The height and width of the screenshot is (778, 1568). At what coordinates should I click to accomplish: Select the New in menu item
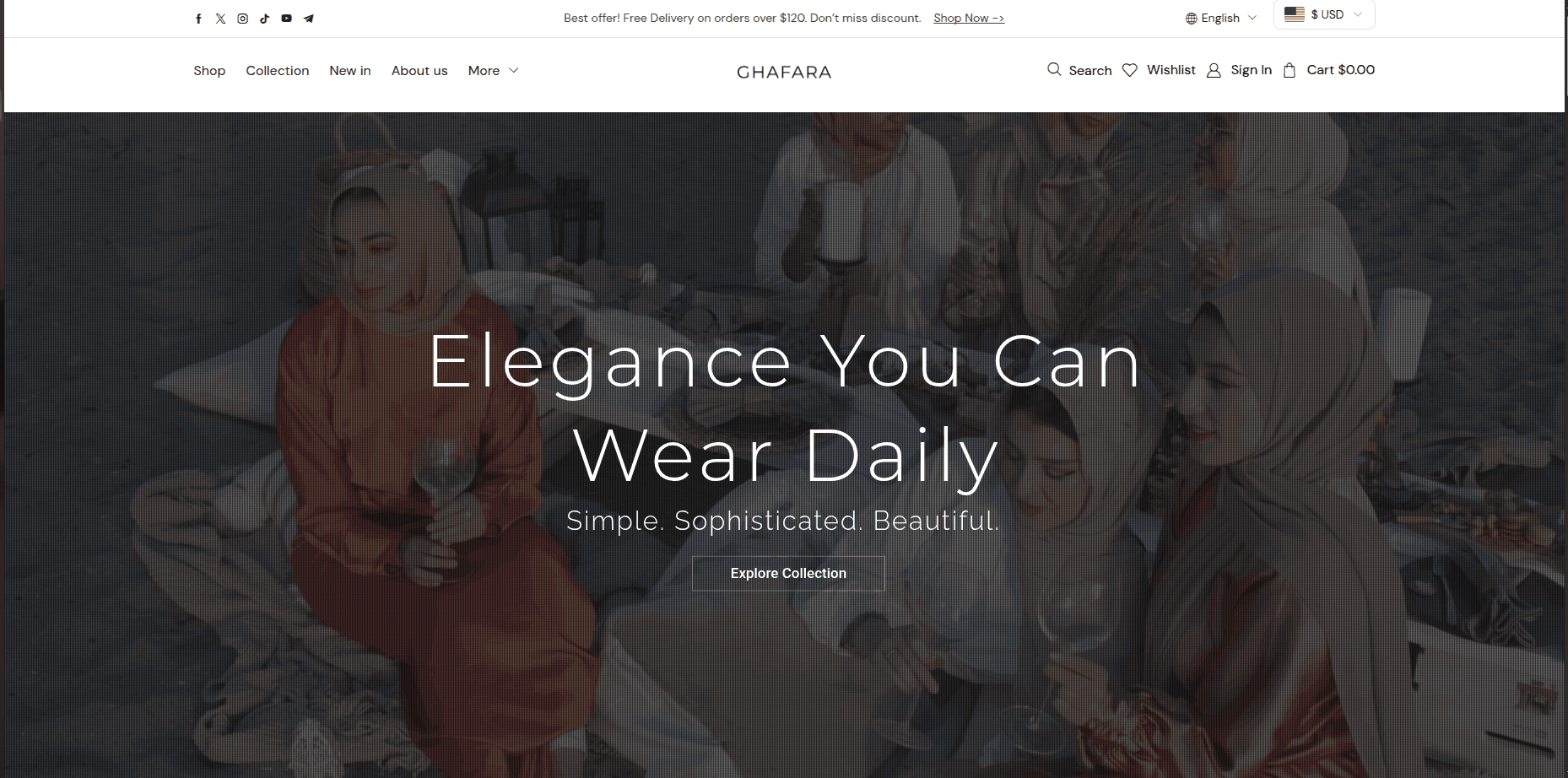point(350,71)
